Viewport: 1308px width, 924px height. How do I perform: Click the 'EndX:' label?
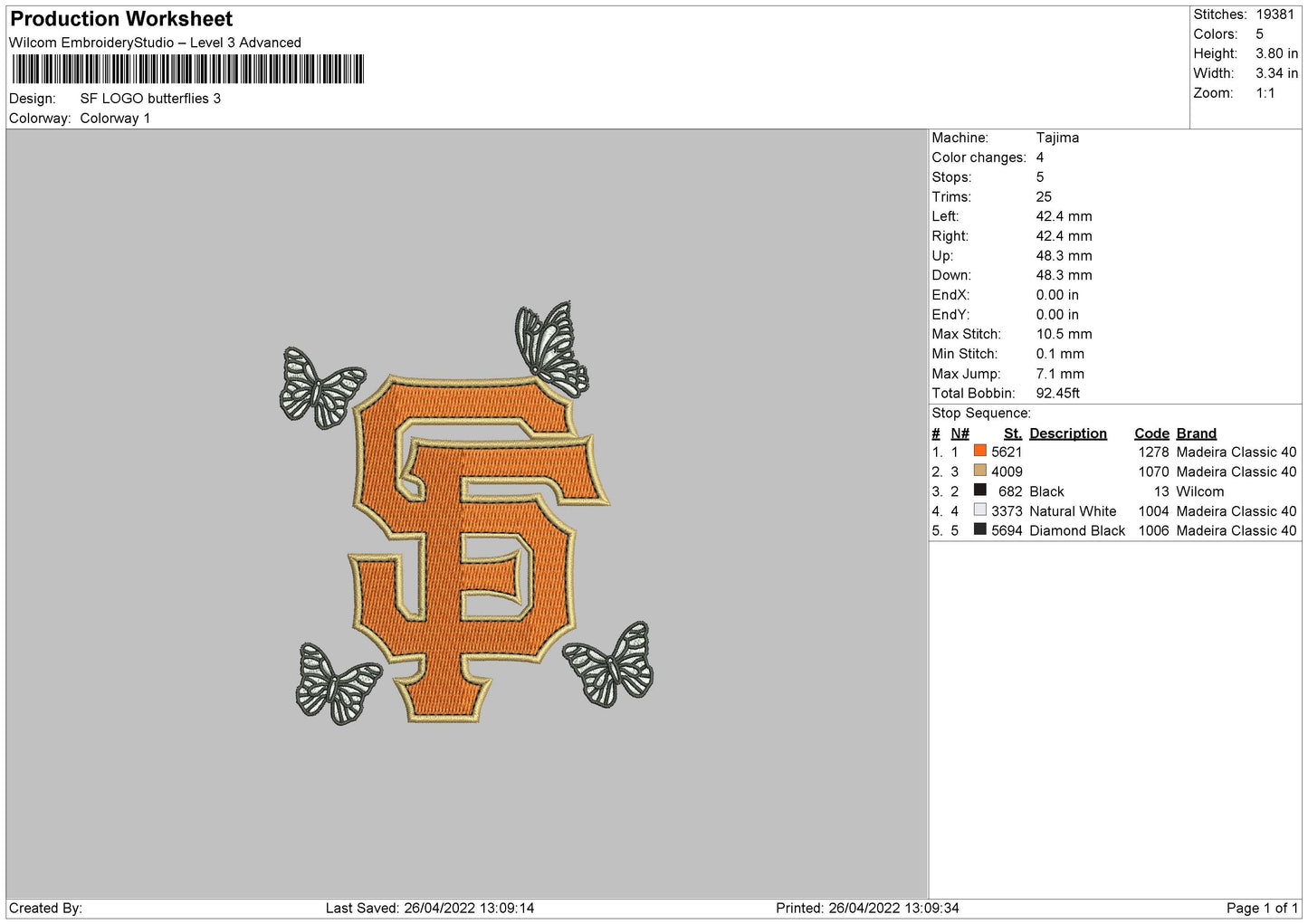pos(950,295)
